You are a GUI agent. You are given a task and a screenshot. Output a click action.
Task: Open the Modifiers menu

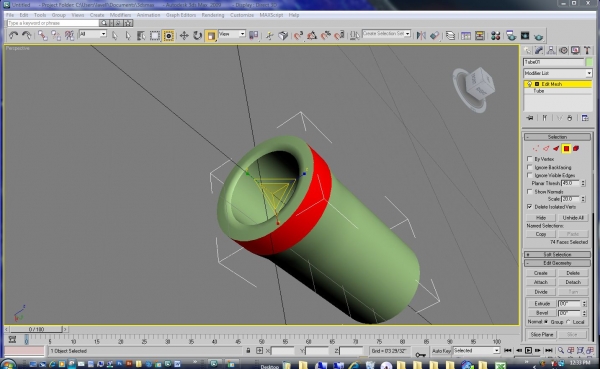[120, 15]
